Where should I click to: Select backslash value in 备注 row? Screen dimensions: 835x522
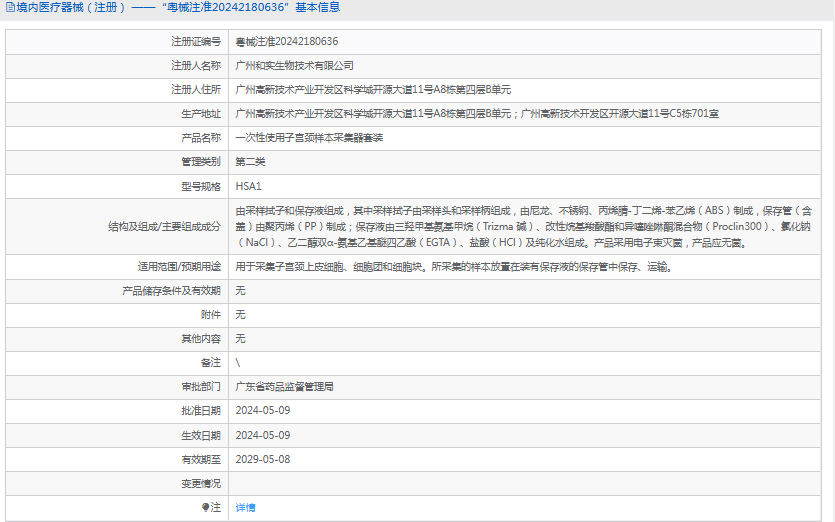(238, 362)
